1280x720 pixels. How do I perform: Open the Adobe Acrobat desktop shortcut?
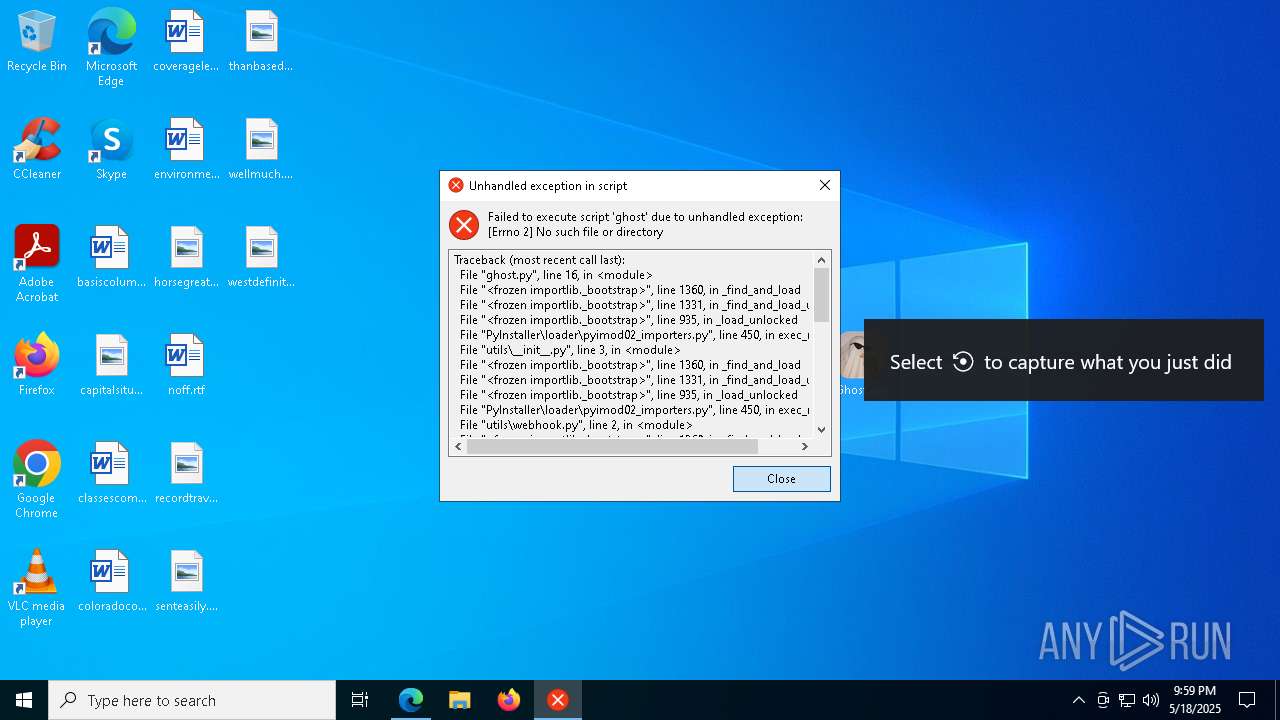pyautogui.click(x=37, y=264)
